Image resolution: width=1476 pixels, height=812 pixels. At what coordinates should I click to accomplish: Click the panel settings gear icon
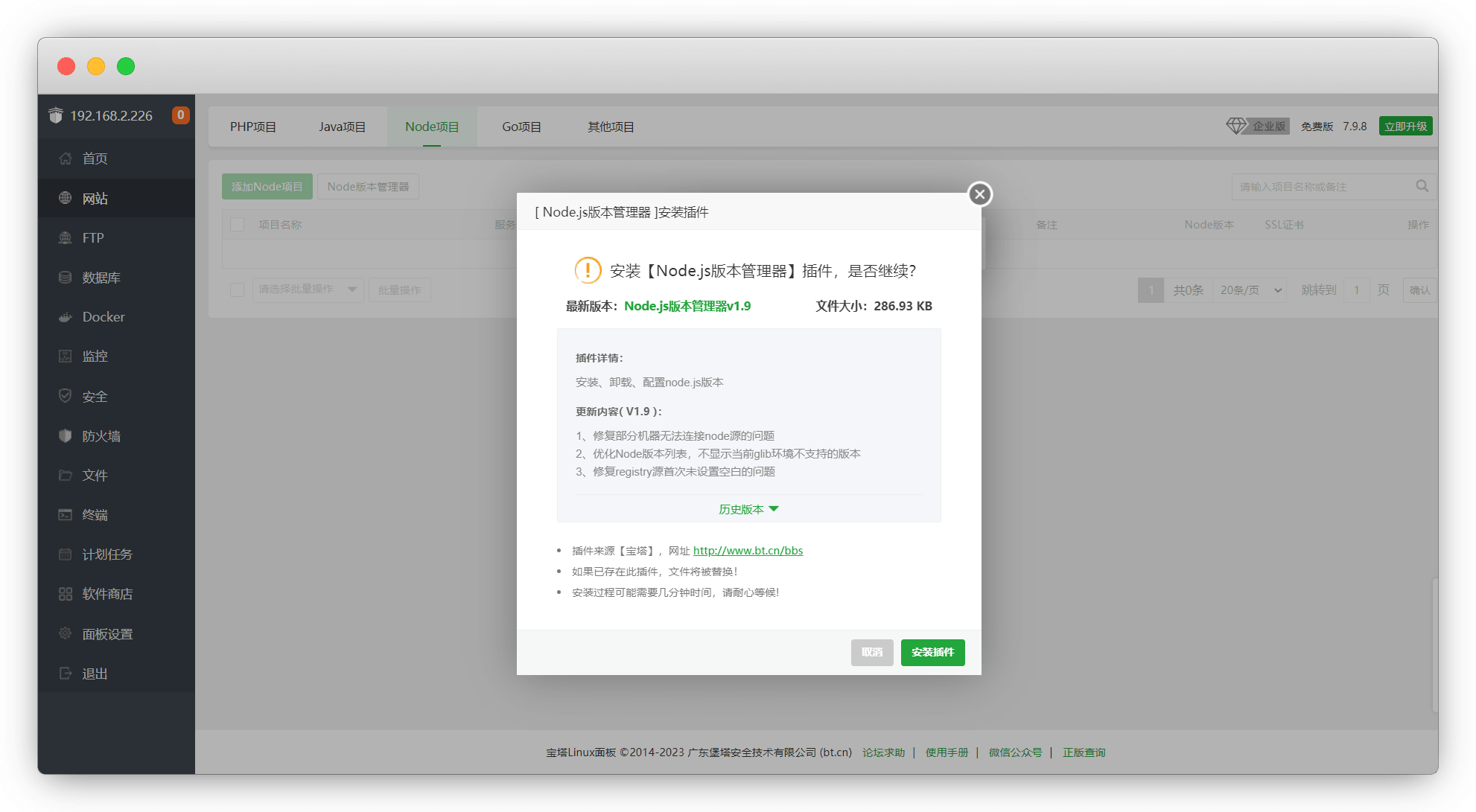[x=66, y=634]
